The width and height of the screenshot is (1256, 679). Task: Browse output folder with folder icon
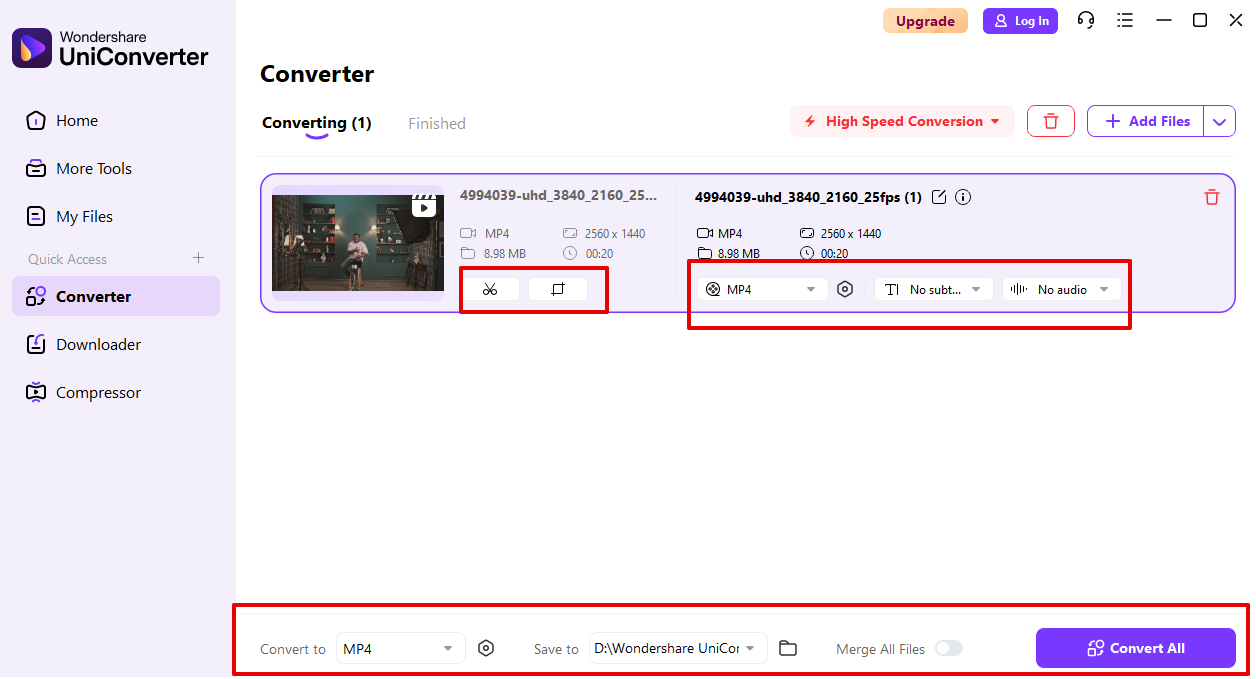coord(788,648)
